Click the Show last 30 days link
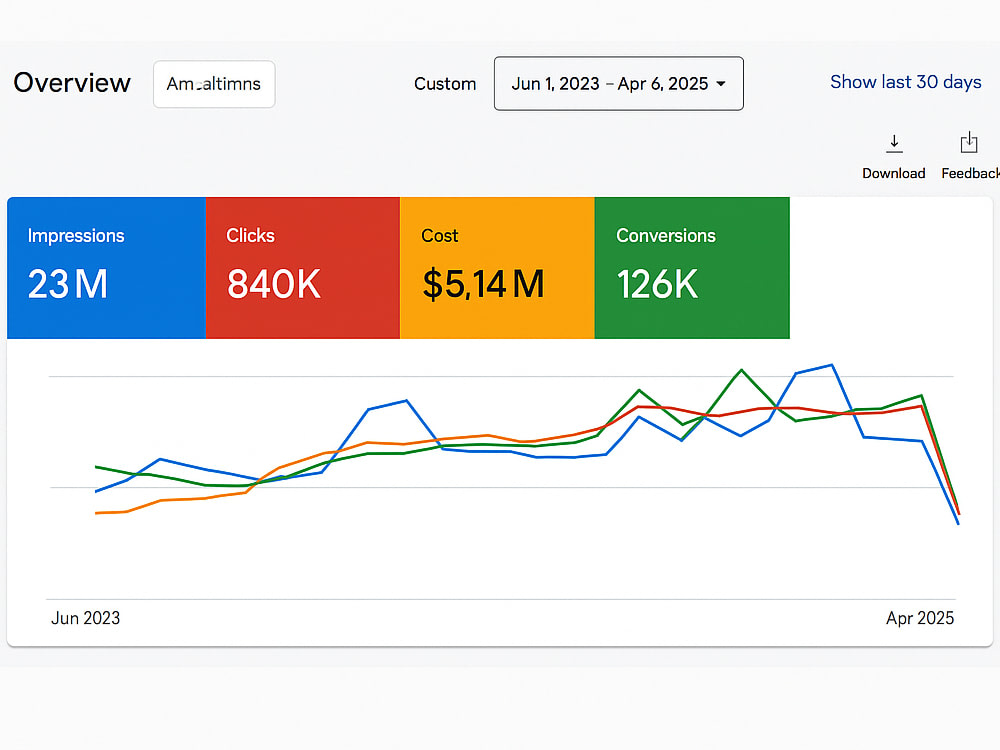Screen dimensions: 1000x750 [906, 82]
